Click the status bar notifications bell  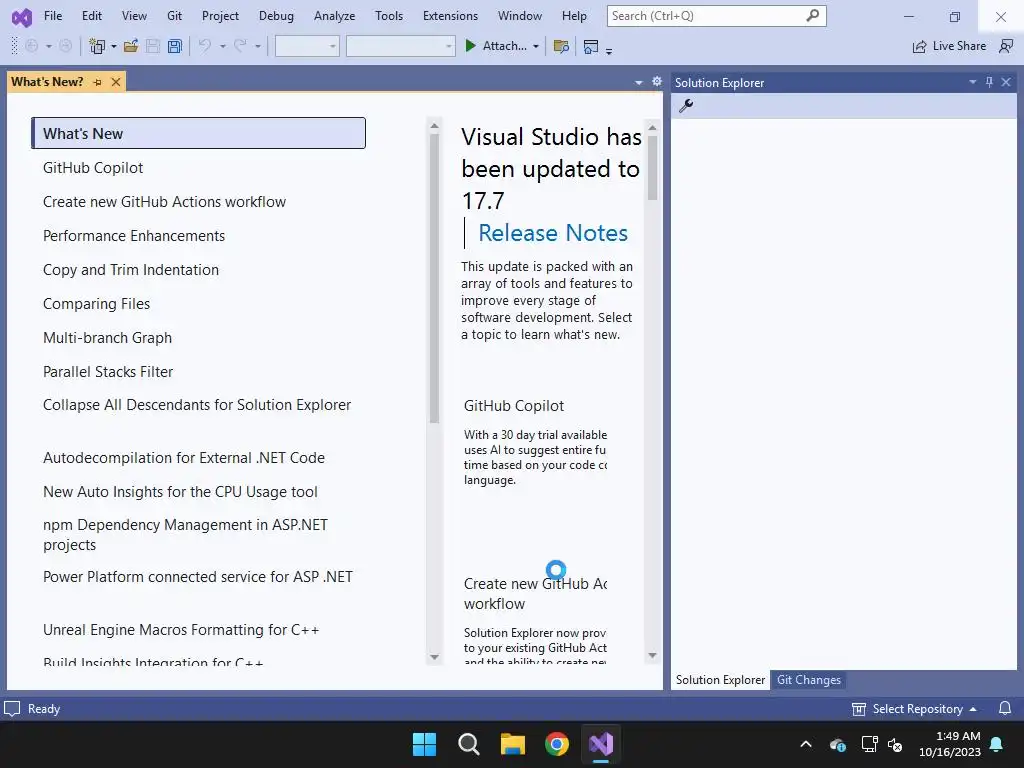(1005, 709)
